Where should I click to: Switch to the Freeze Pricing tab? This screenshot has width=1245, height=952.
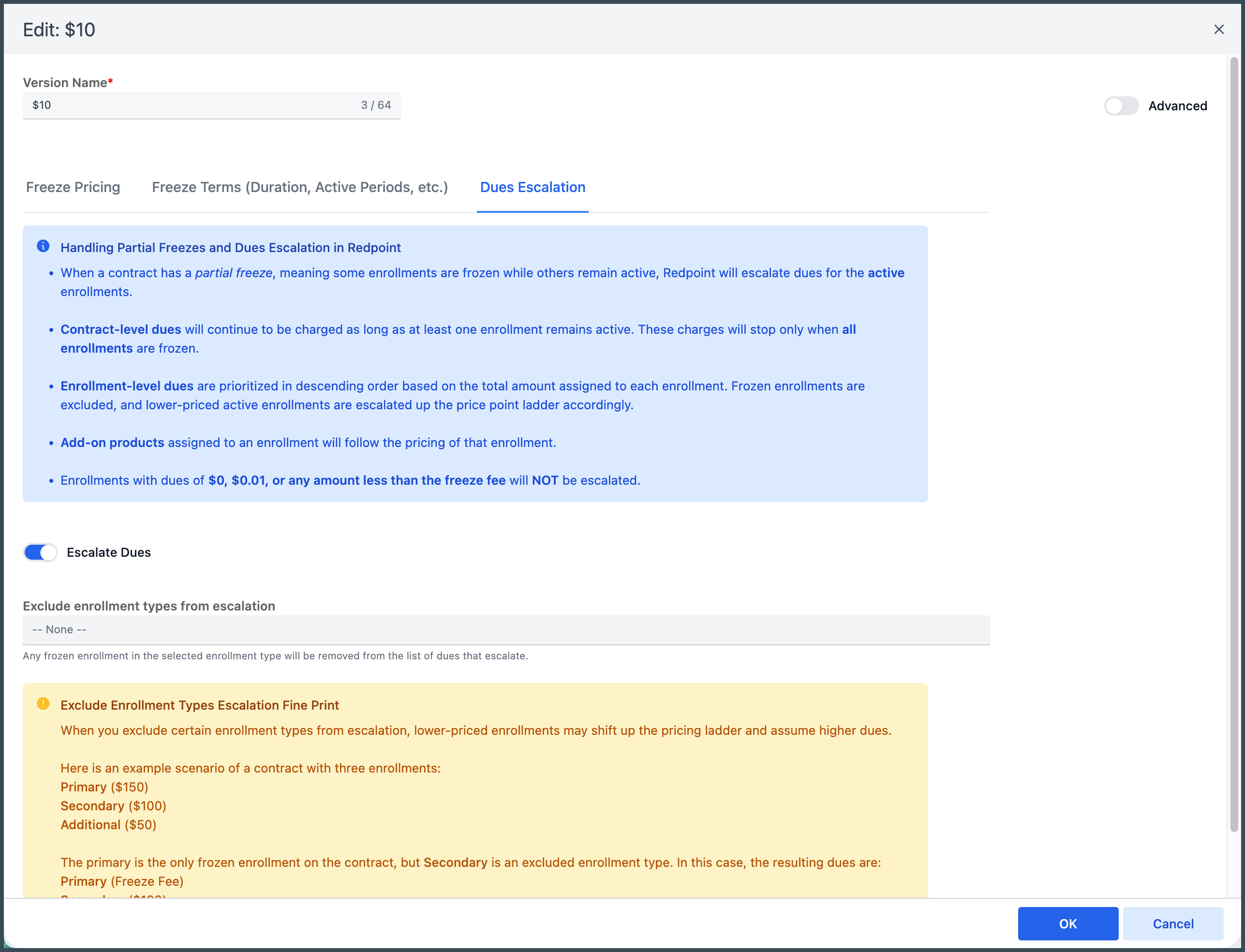point(73,187)
